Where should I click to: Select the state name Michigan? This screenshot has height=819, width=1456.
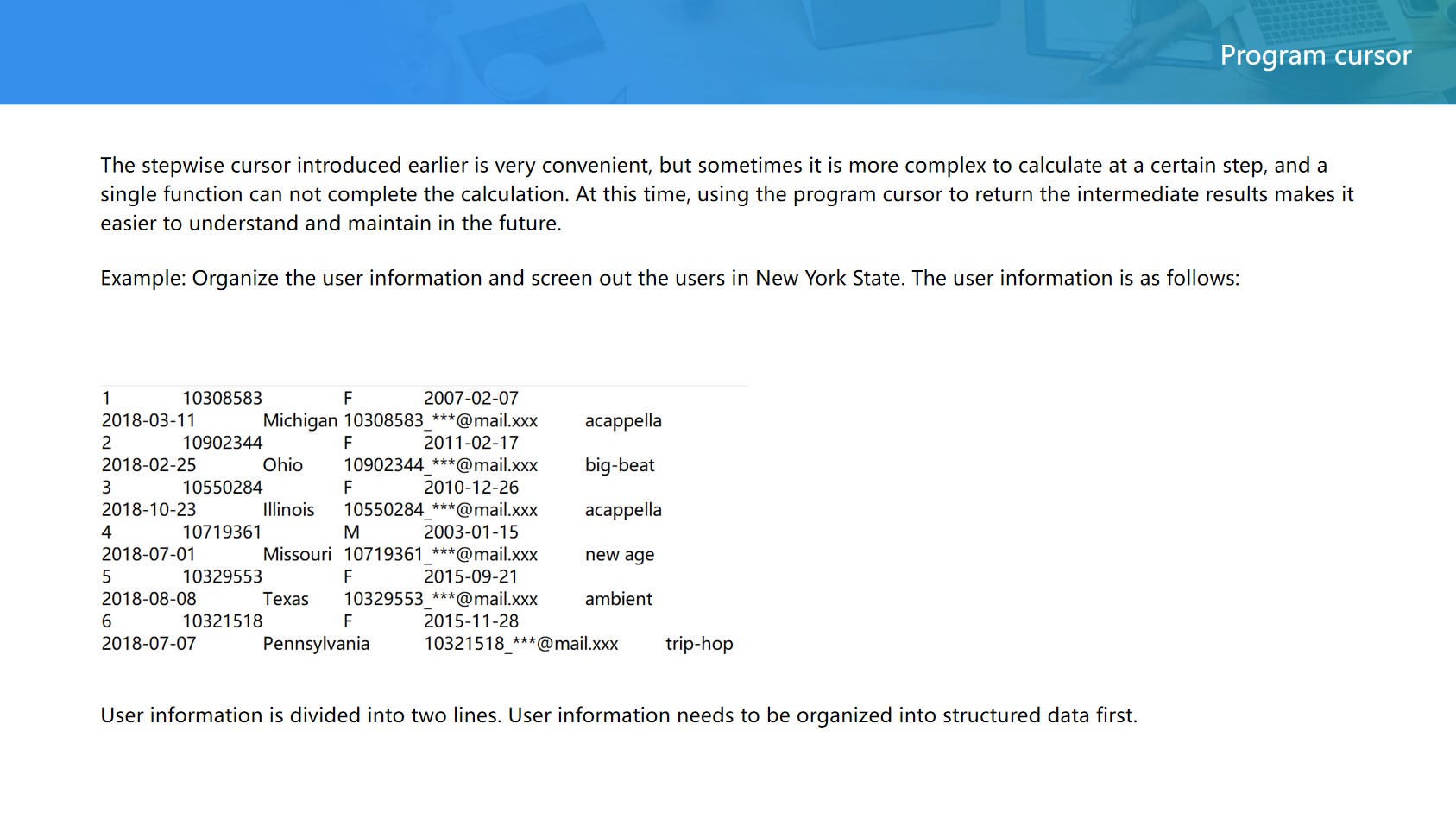pos(299,420)
